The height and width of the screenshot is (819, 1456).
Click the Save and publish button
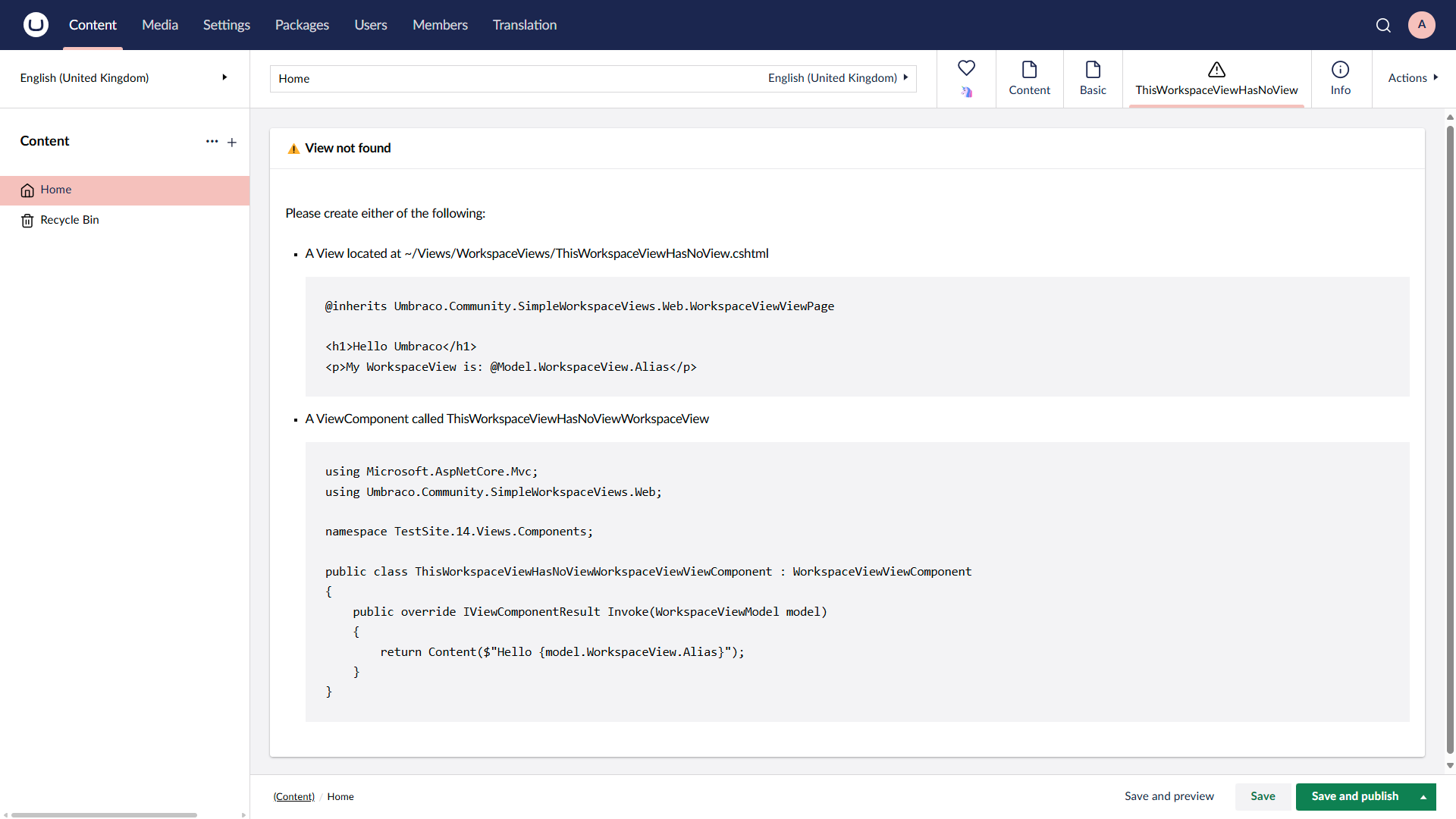[1354, 796]
